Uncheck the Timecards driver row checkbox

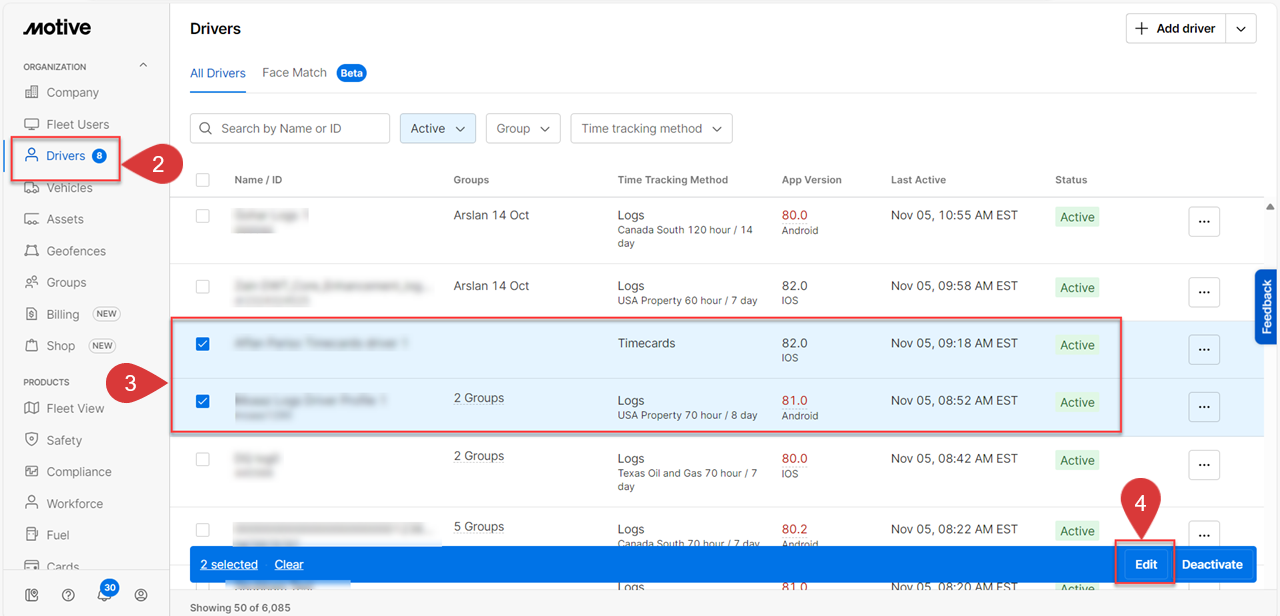pos(203,344)
